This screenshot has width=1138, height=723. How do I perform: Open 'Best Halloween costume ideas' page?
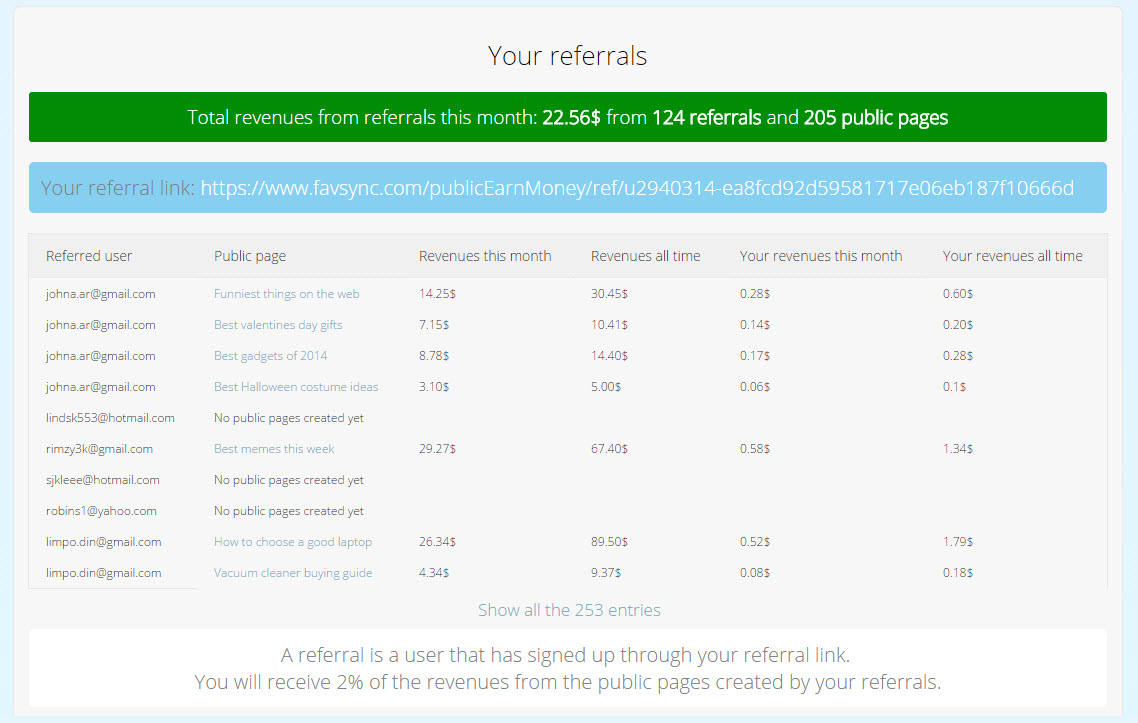[296, 387]
